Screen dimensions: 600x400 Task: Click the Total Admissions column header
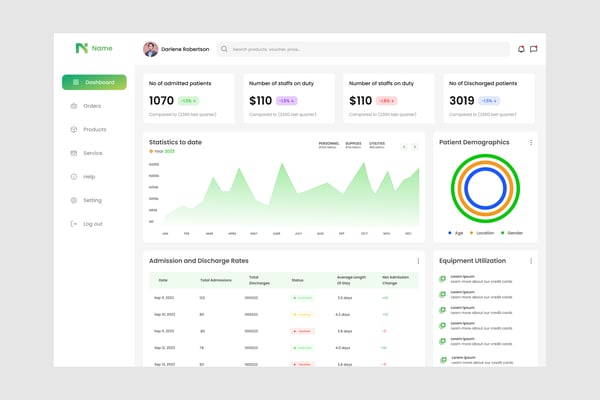tap(216, 280)
